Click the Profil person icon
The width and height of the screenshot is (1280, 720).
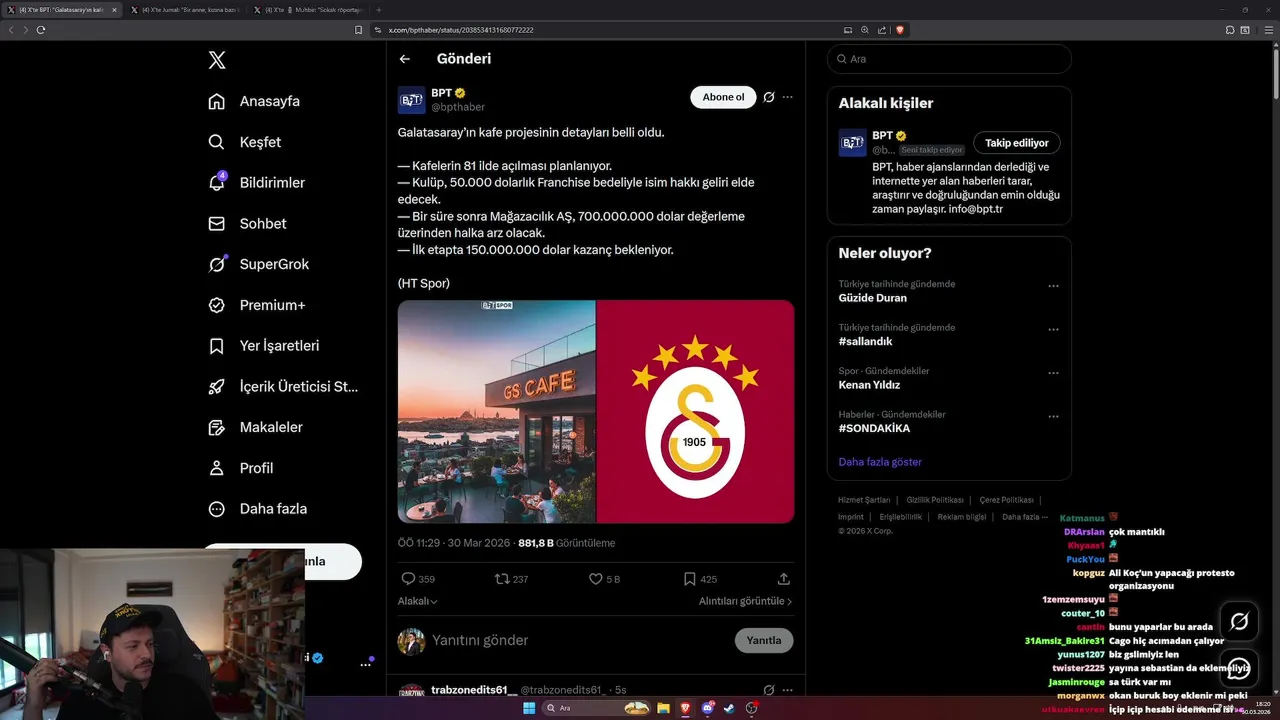pyautogui.click(x=216, y=468)
